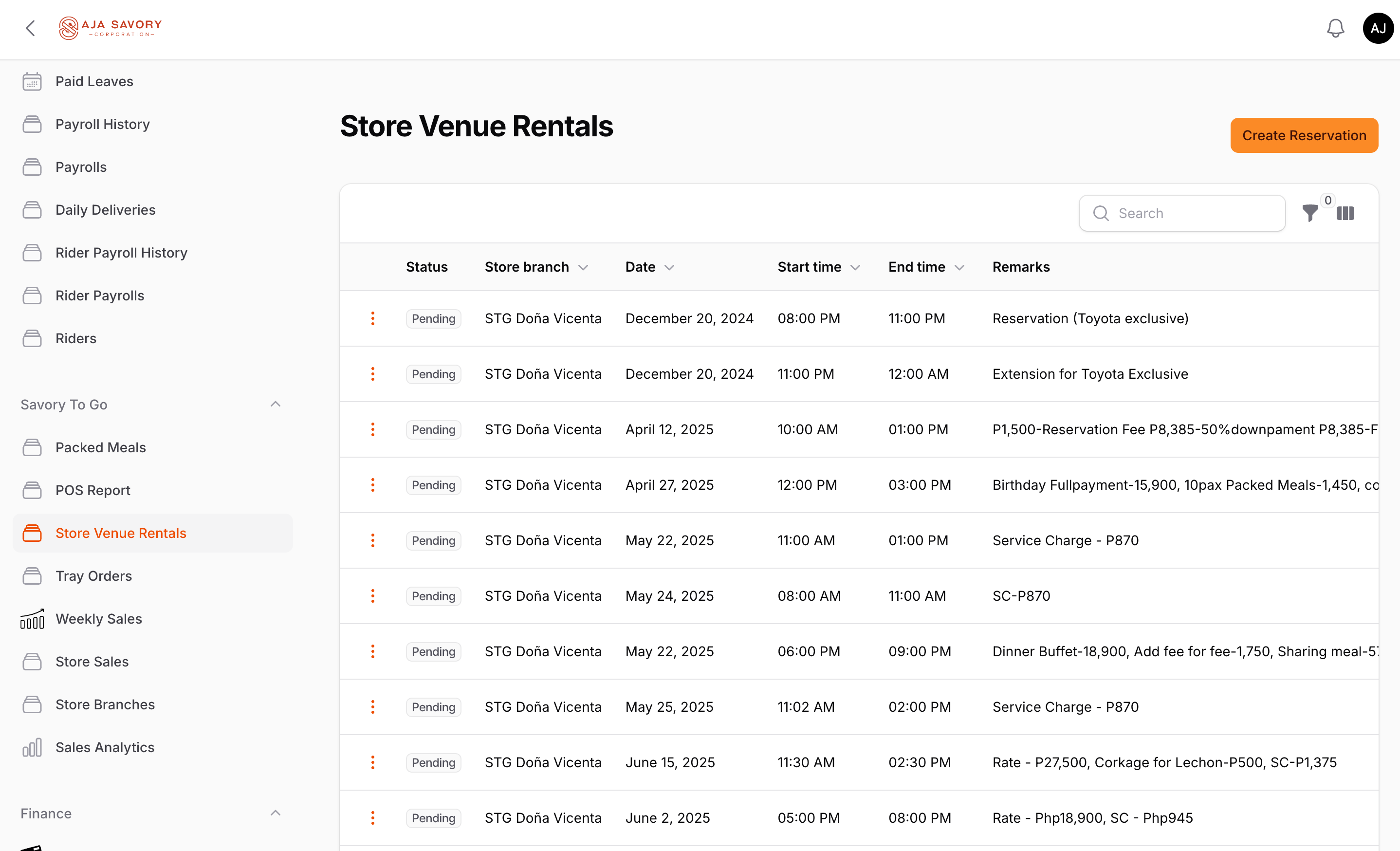1400x851 pixels.
Task: Open row actions for the June 15 reservation
Action: click(x=372, y=762)
